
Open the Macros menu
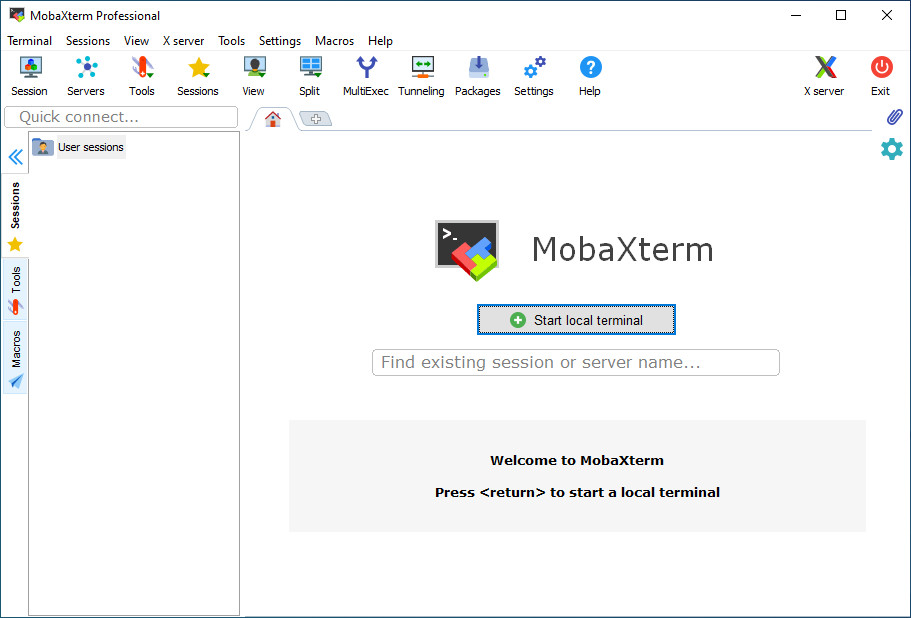tap(335, 41)
